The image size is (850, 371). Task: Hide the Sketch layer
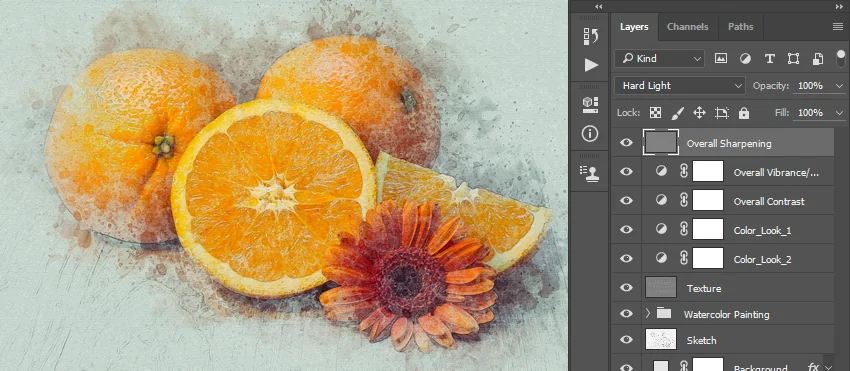tap(626, 340)
